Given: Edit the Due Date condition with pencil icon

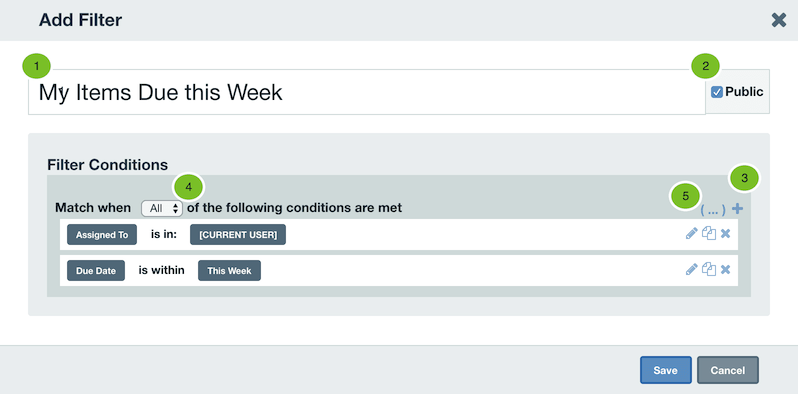Looking at the screenshot, I should coord(691,269).
